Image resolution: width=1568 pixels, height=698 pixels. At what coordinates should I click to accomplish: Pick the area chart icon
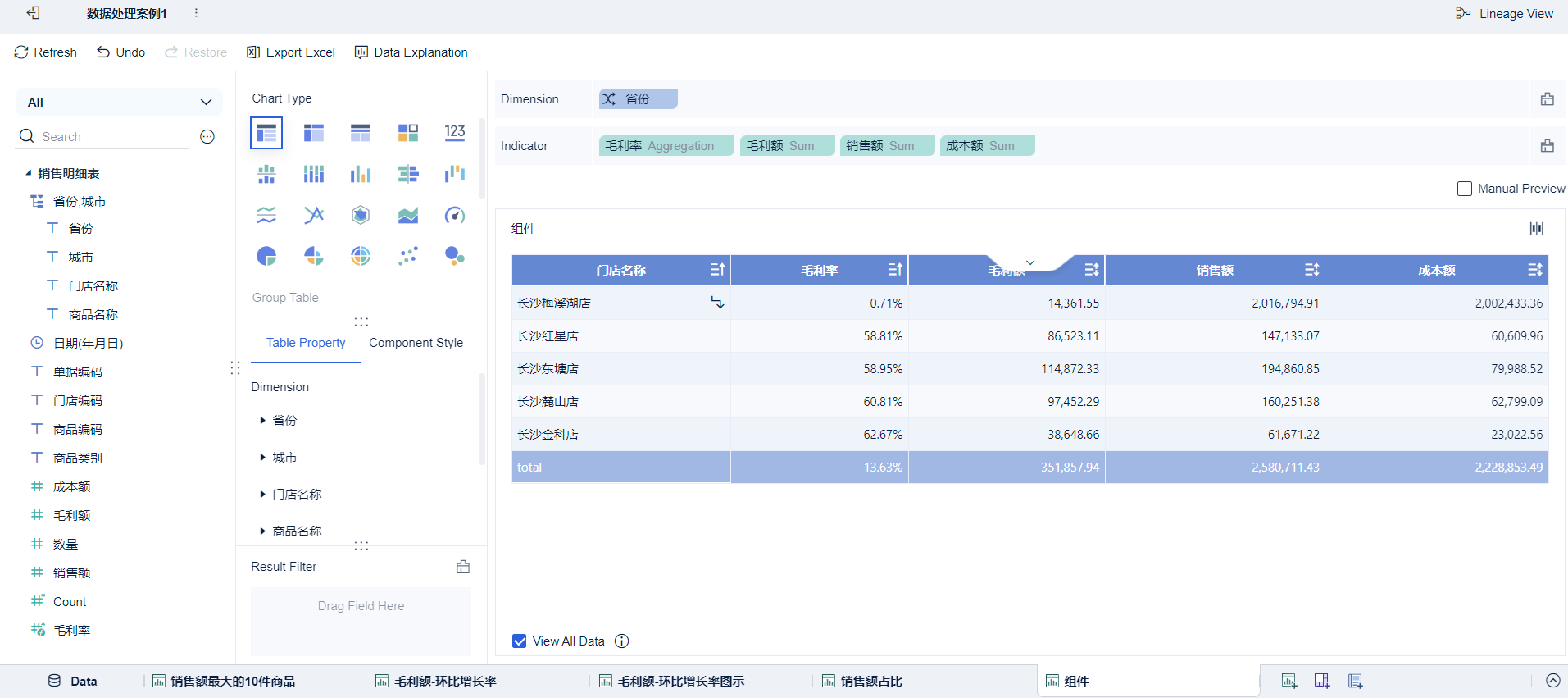pyautogui.click(x=408, y=215)
